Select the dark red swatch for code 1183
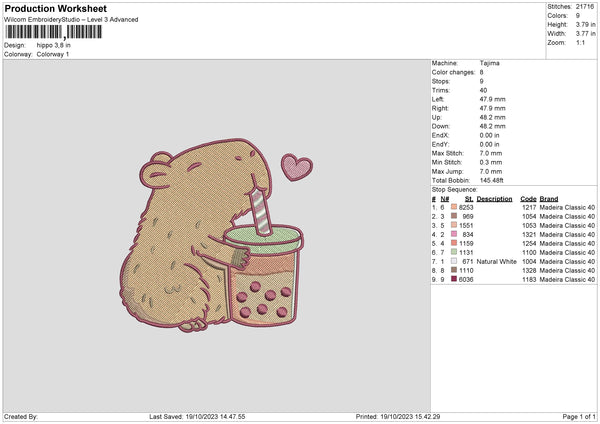 click(454, 280)
